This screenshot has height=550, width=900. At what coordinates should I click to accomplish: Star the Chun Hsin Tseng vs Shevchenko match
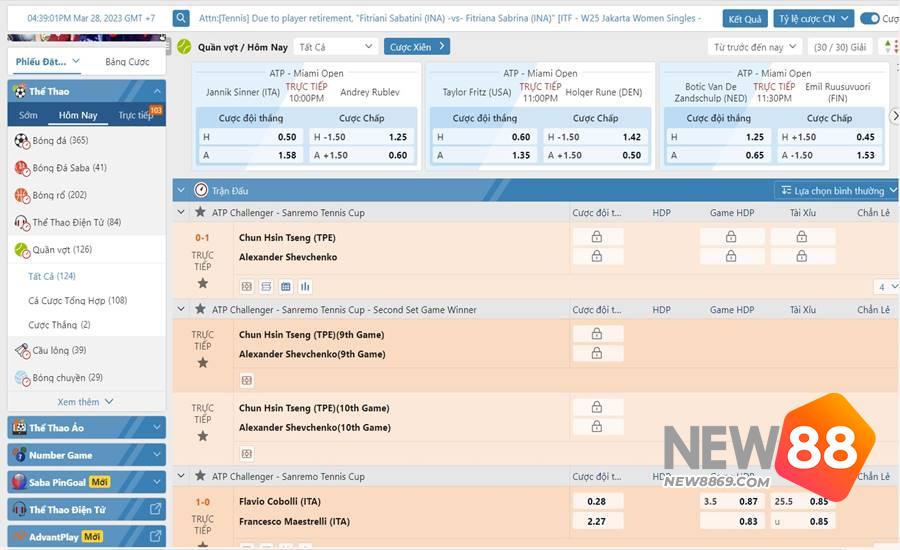click(203, 283)
